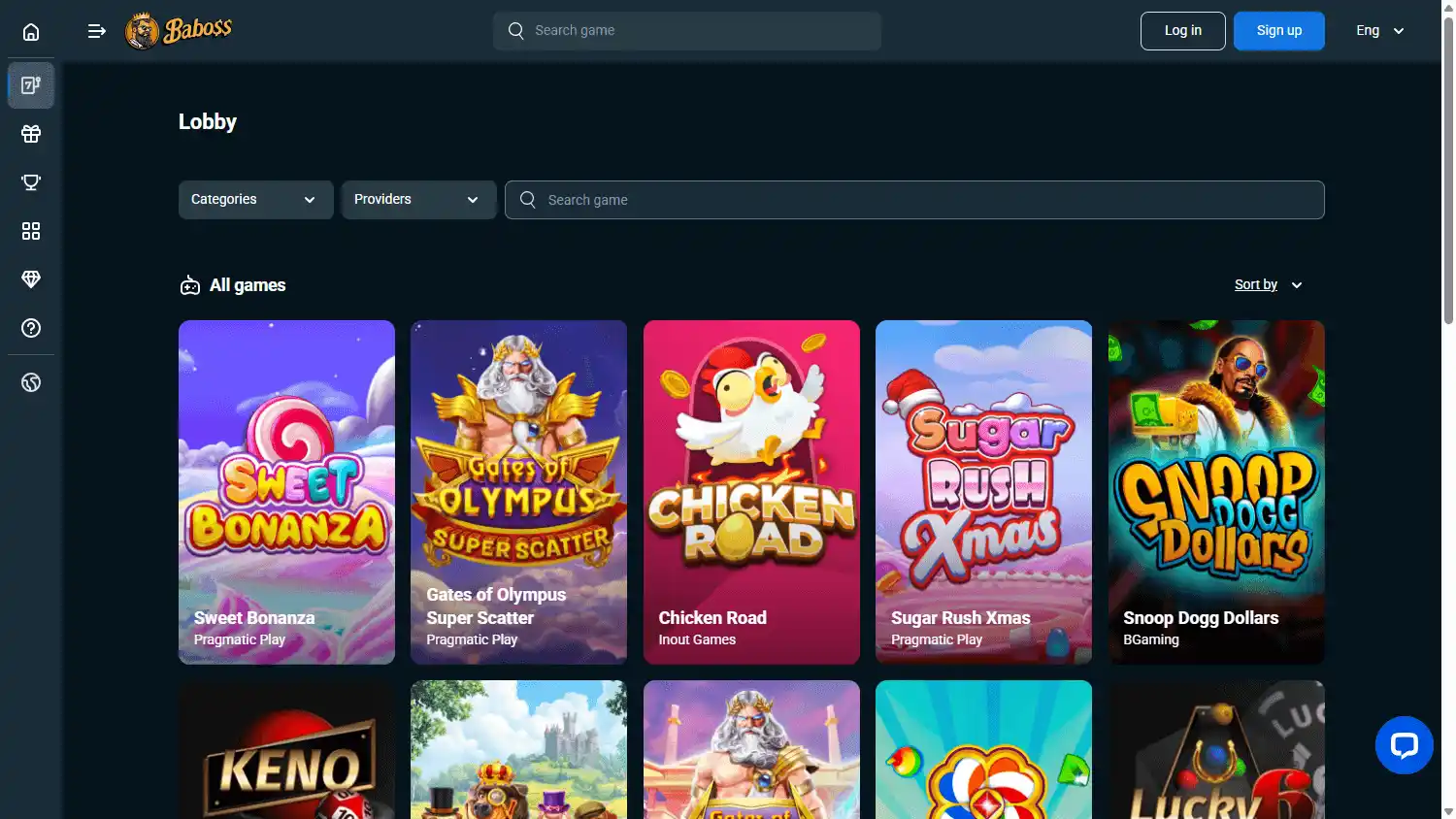The width and height of the screenshot is (1456, 819).
Task: Click the BGaming provider label
Action: coord(1151,639)
